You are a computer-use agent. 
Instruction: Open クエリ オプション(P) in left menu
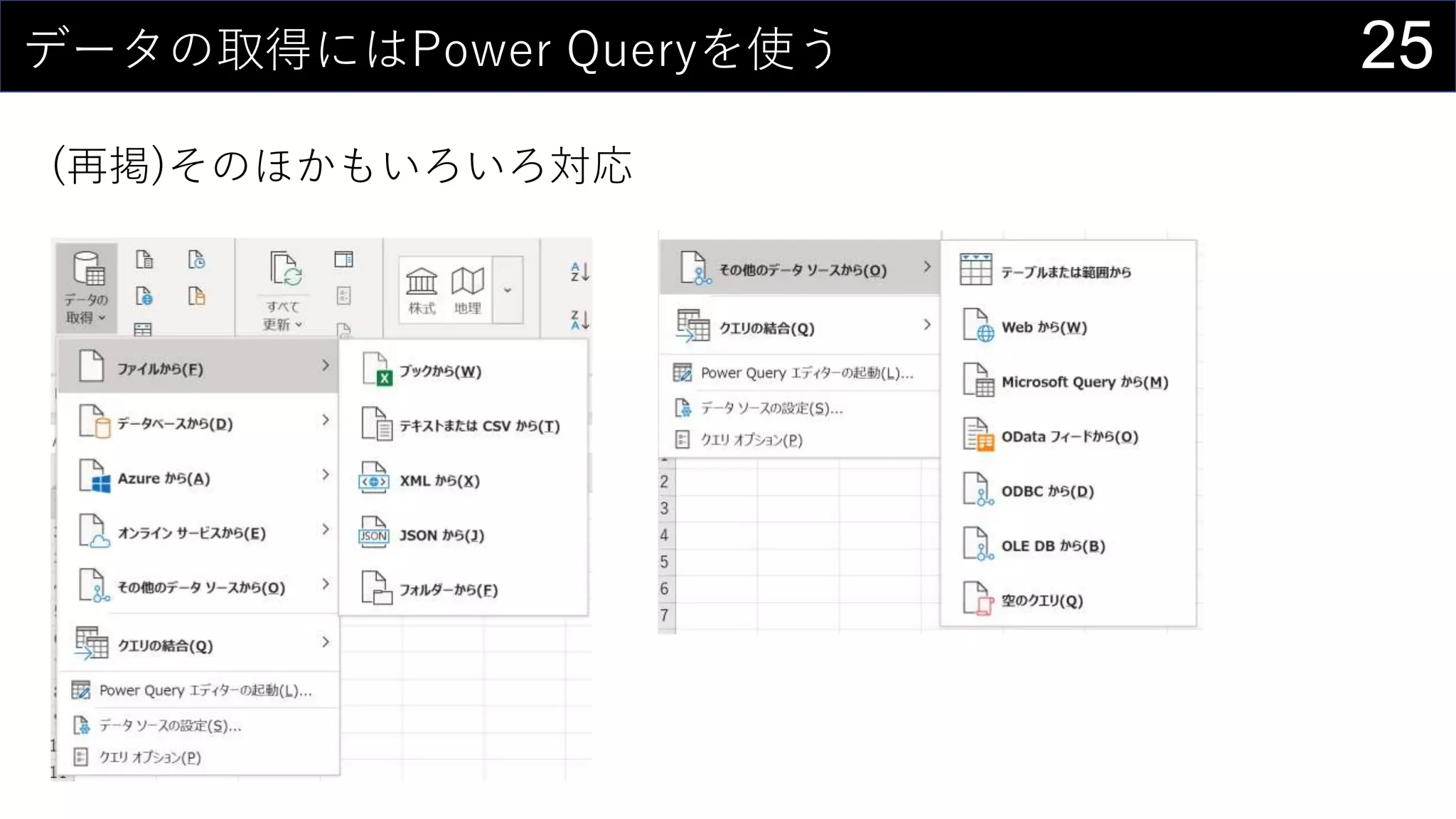click(x=198, y=757)
